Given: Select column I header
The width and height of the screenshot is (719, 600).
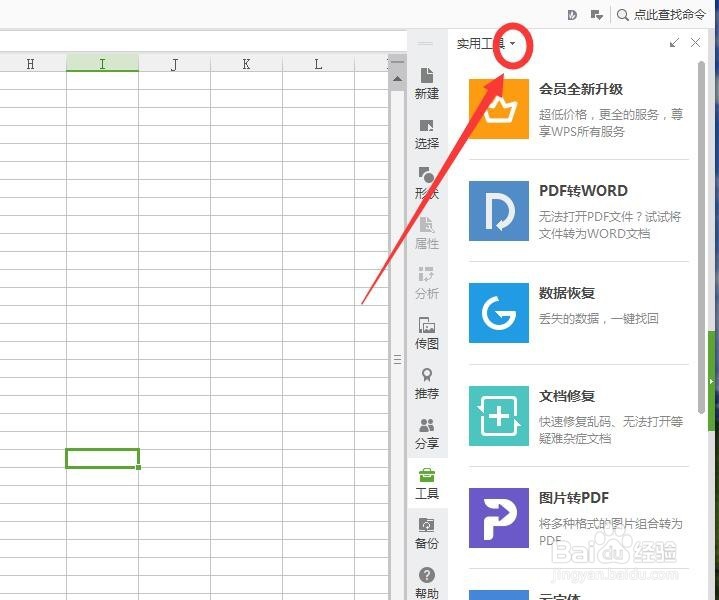Looking at the screenshot, I should 102,64.
